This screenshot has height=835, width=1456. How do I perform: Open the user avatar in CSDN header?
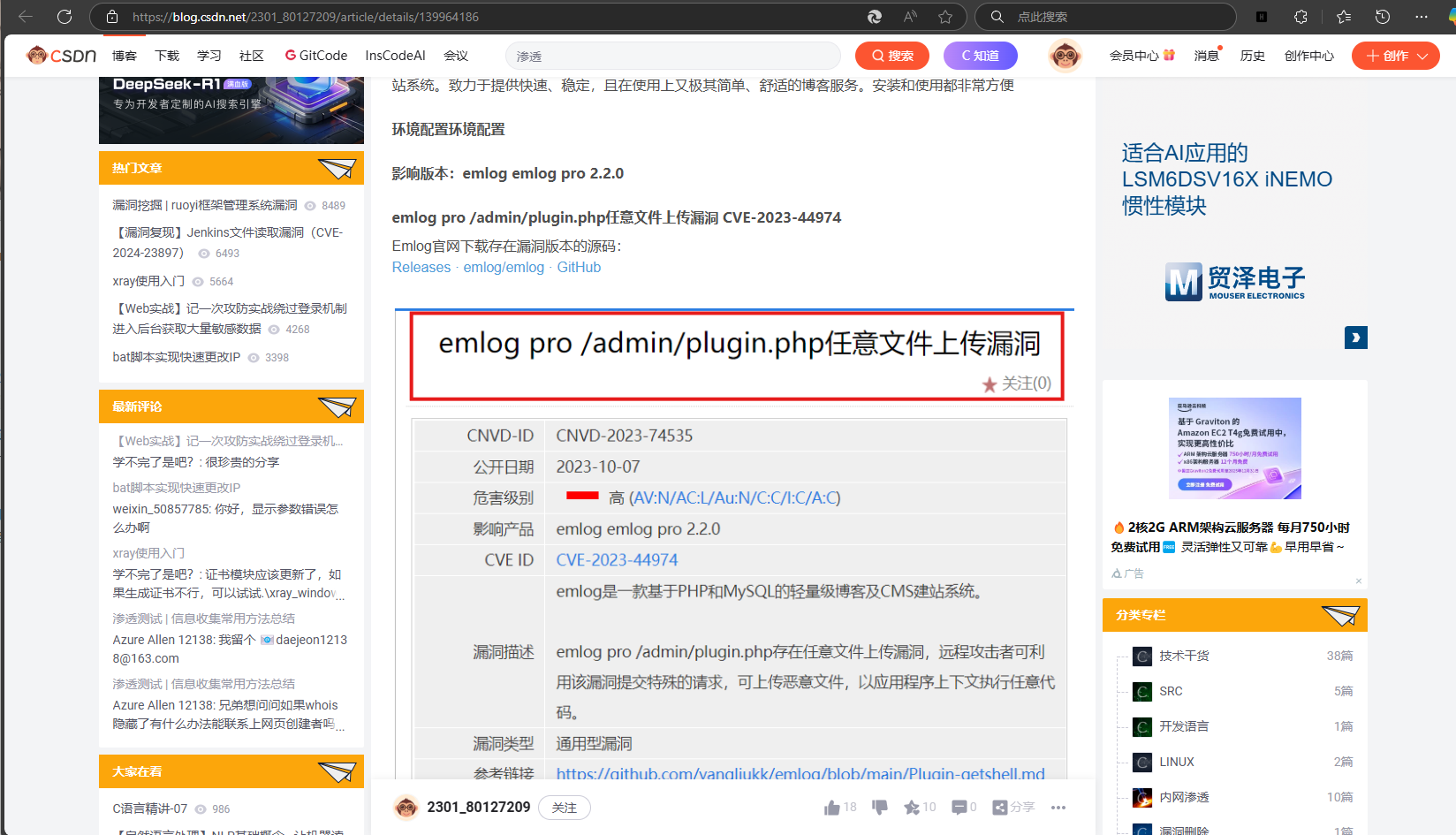pos(1065,56)
